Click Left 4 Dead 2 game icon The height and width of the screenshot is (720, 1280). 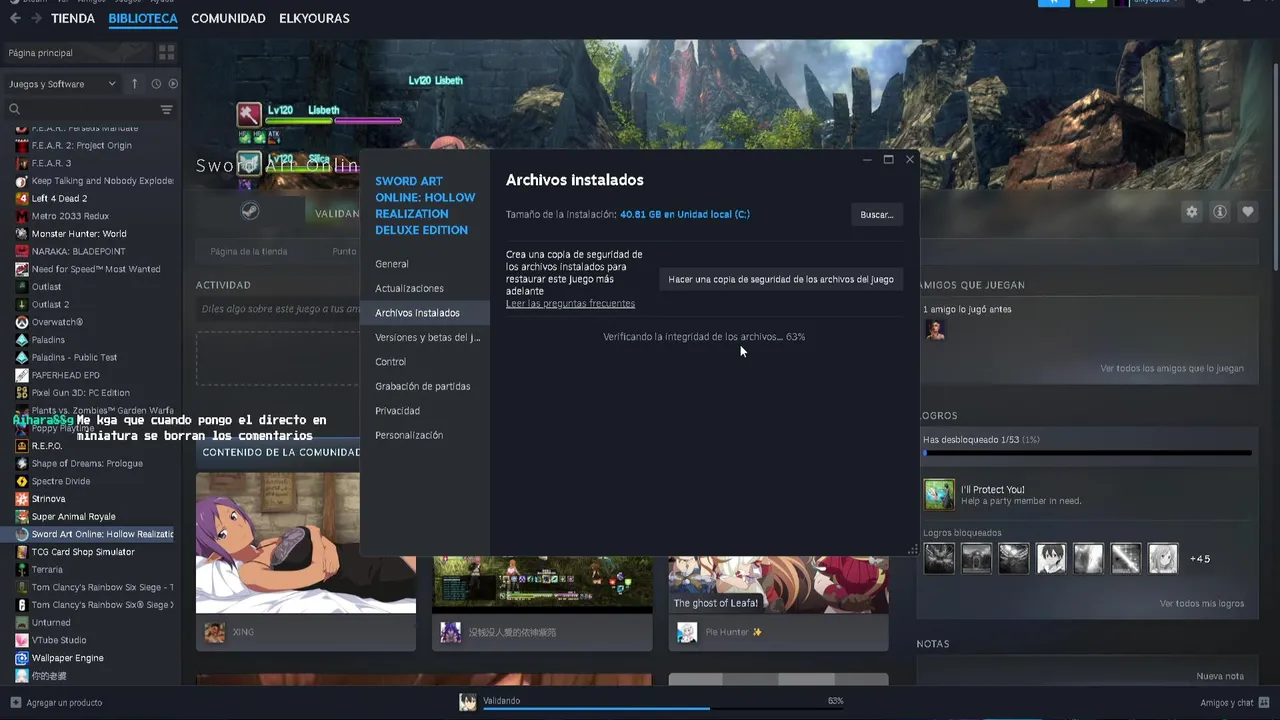22,198
